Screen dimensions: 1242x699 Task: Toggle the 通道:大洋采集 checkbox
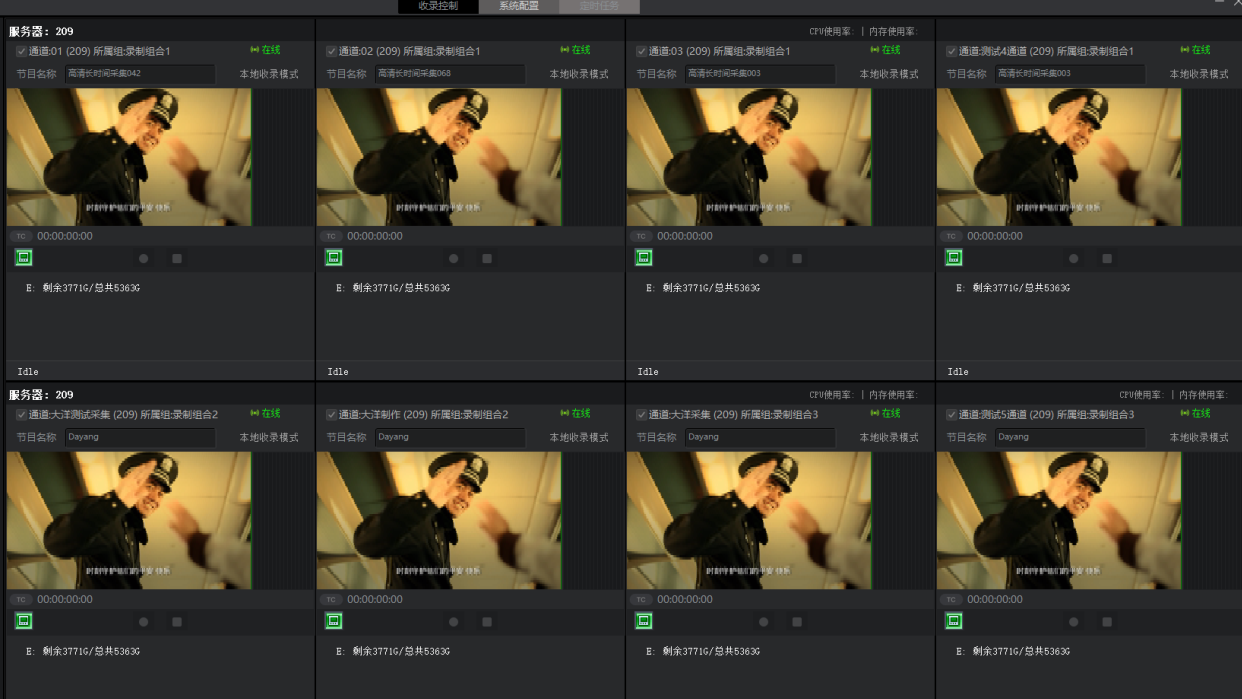(x=641, y=414)
